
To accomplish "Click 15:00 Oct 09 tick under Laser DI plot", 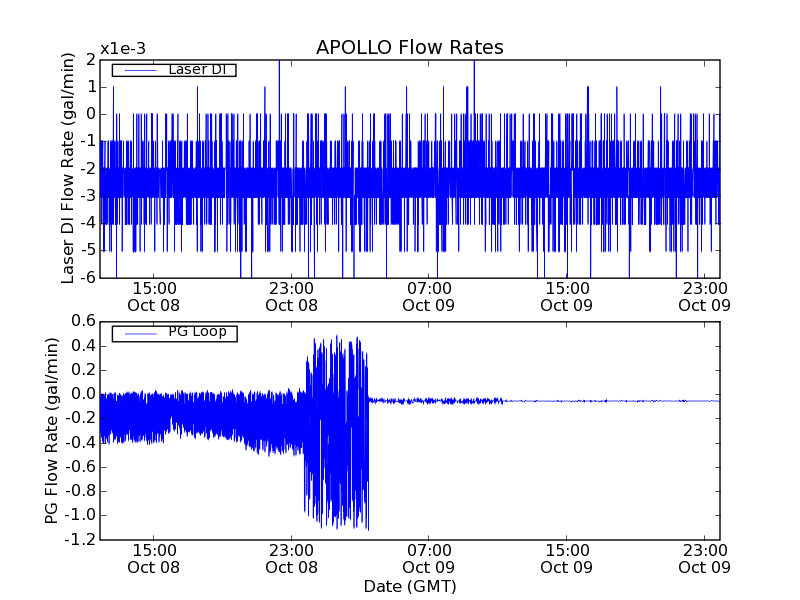I will click(x=566, y=296).
